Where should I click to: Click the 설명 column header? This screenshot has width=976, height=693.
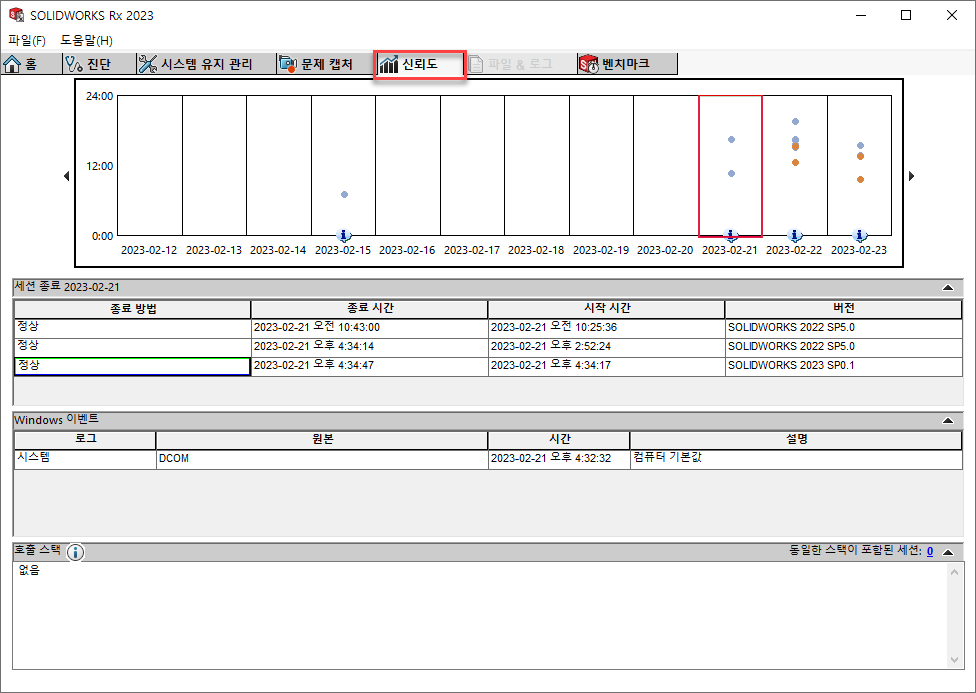tap(797, 440)
